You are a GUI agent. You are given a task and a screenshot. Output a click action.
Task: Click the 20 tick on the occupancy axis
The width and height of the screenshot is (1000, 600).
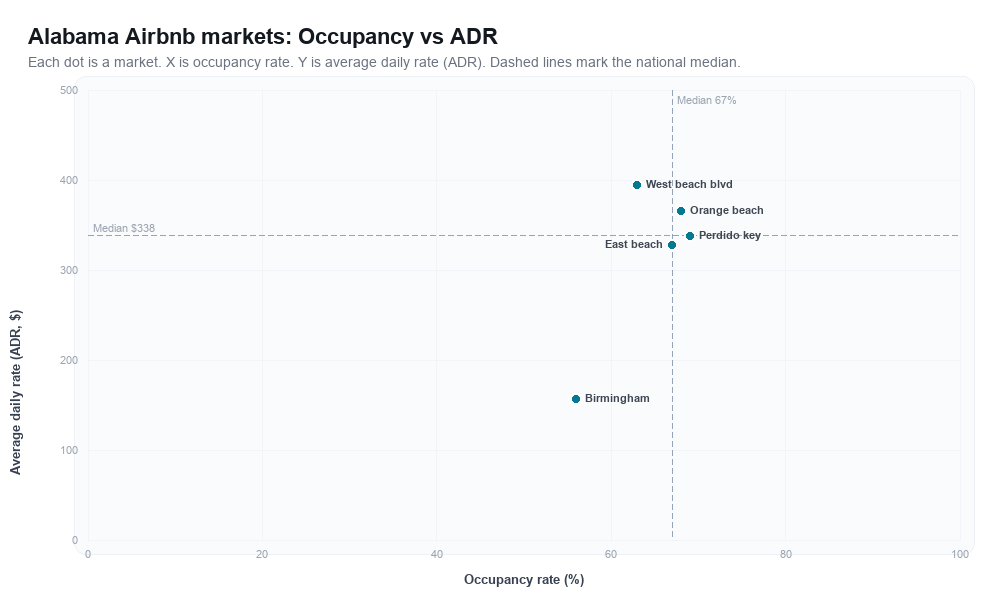pyautogui.click(x=262, y=555)
